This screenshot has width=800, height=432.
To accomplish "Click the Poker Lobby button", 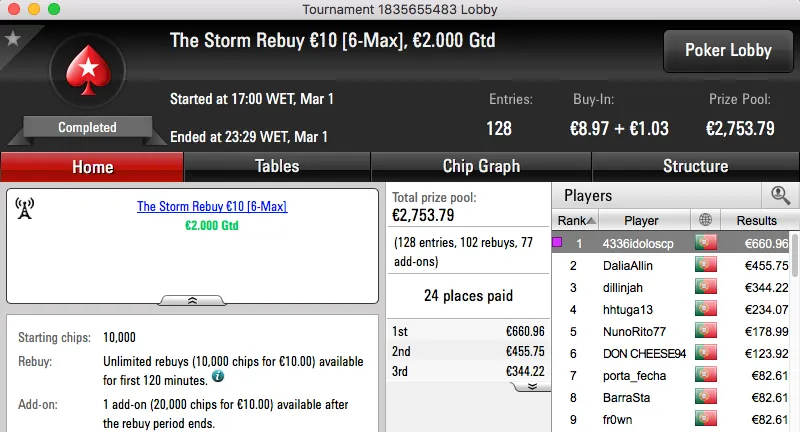I will pos(728,51).
